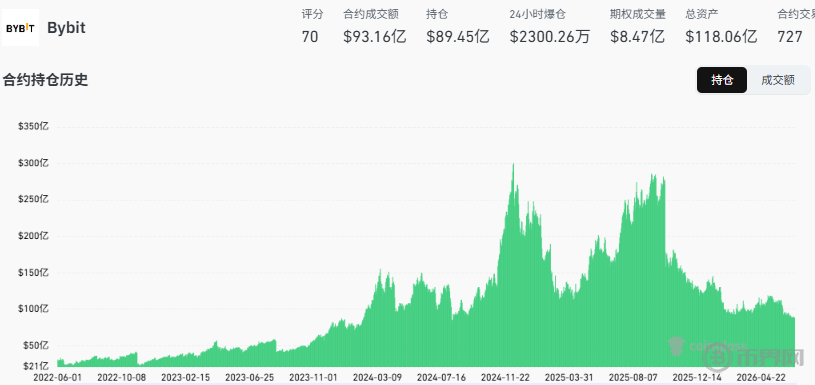This screenshot has width=815, height=385.
Task: Click the 2023-06-25 date axis label
Action: pos(250,377)
